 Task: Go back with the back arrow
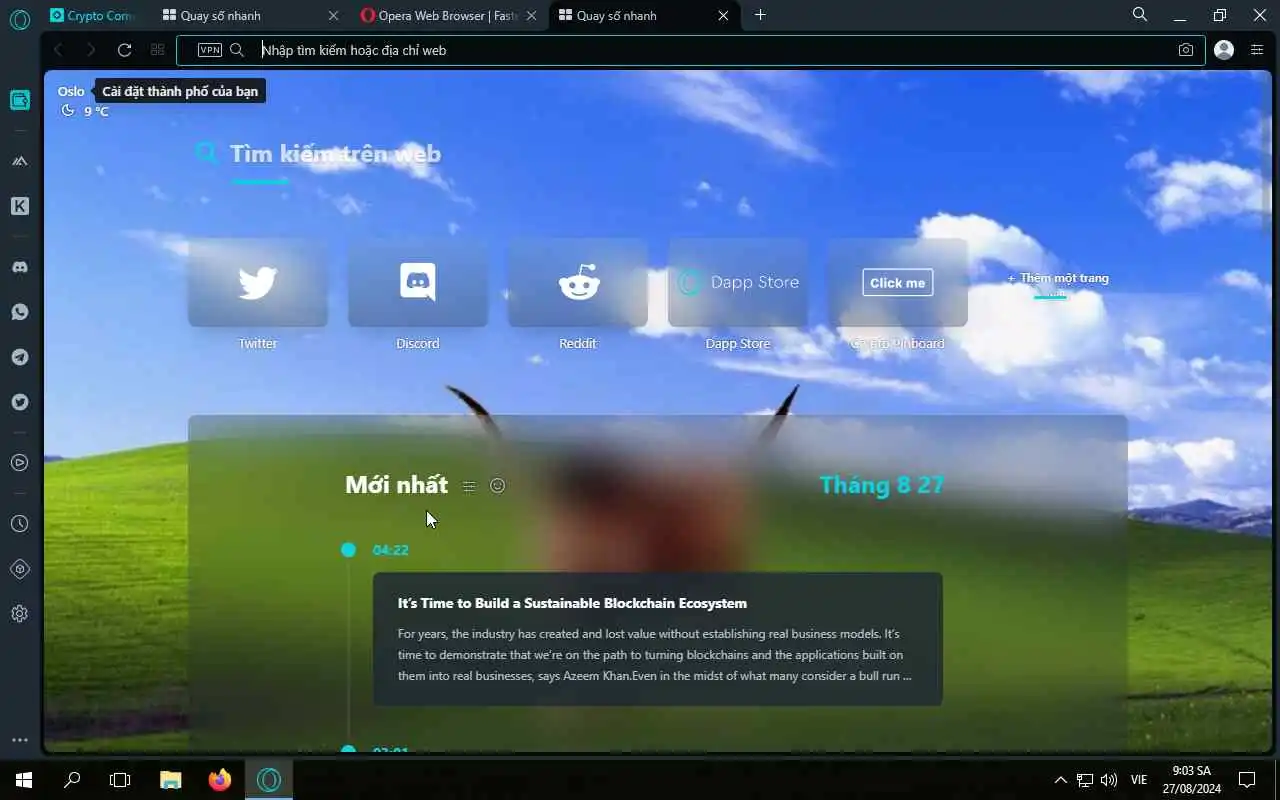click(58, 50)
